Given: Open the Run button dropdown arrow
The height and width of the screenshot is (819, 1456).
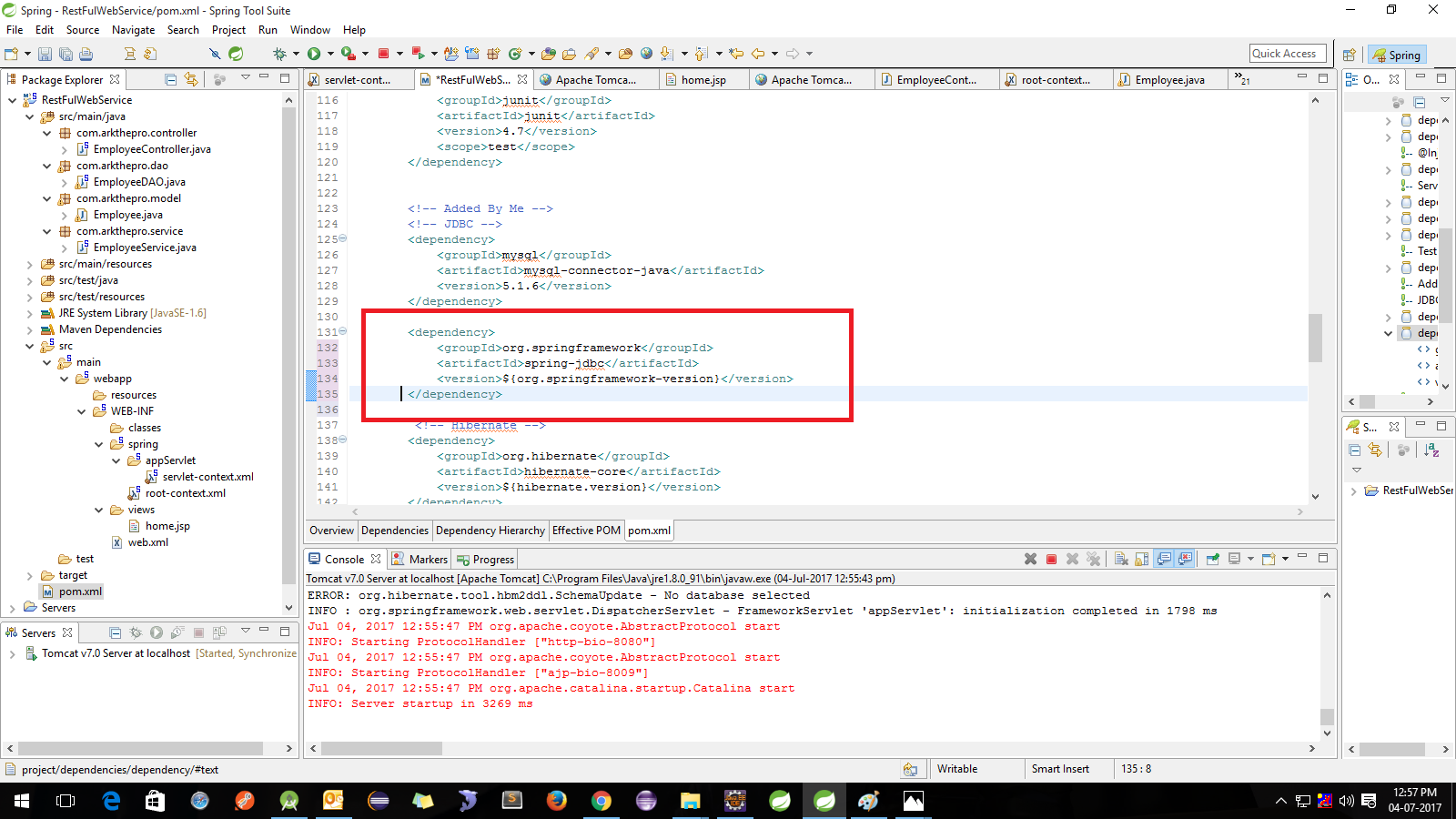Looking at the screenshot, I should point(330,53).
